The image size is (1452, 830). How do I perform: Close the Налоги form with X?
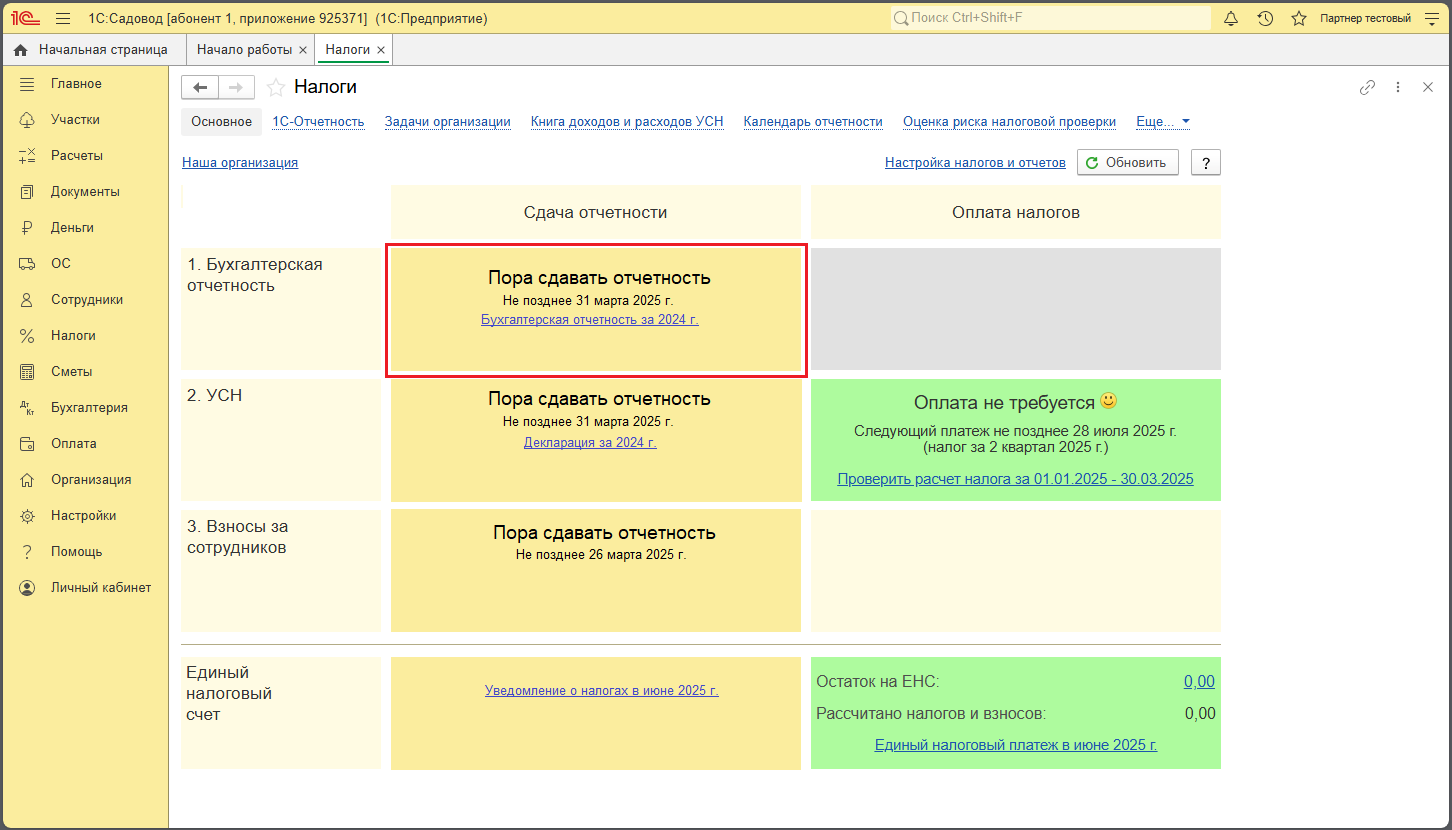[x=1428, y=88]
